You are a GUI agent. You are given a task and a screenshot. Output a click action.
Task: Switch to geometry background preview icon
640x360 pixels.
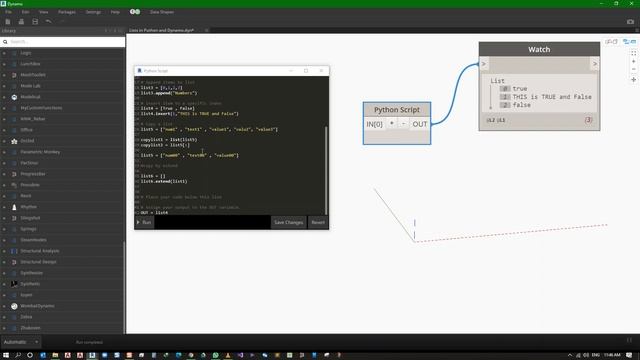coord(611,42)
